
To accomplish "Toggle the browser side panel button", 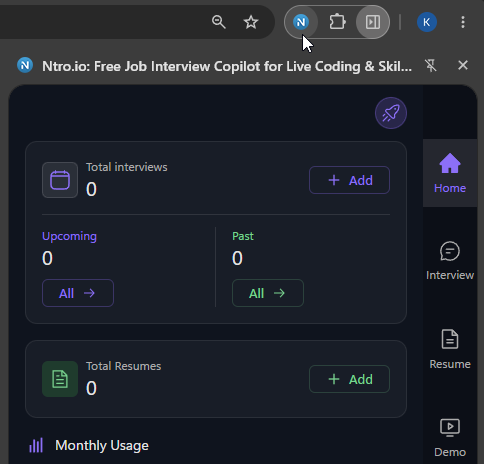I will pos(373,22).
